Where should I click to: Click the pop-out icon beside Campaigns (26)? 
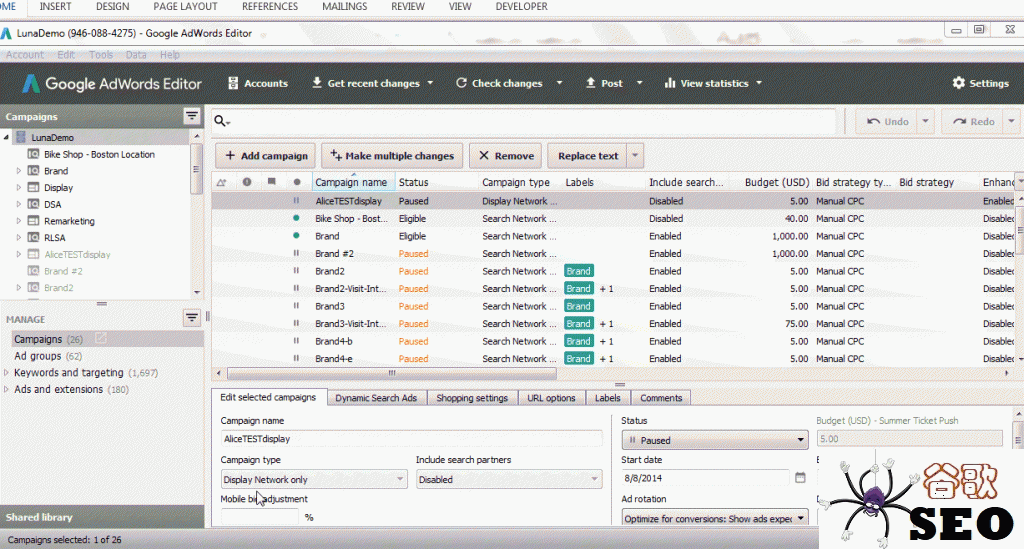pyautogui.click(x=101, y=338)
